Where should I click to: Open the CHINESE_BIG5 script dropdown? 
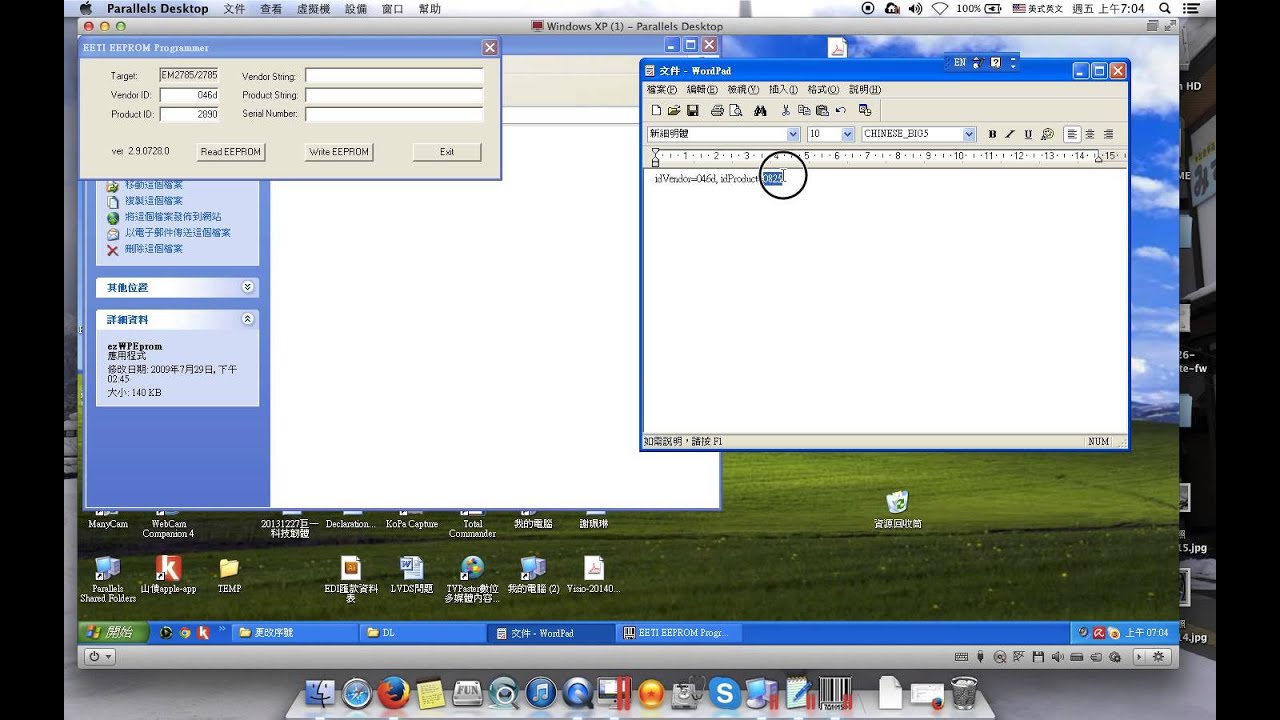[x=969, y=134]
